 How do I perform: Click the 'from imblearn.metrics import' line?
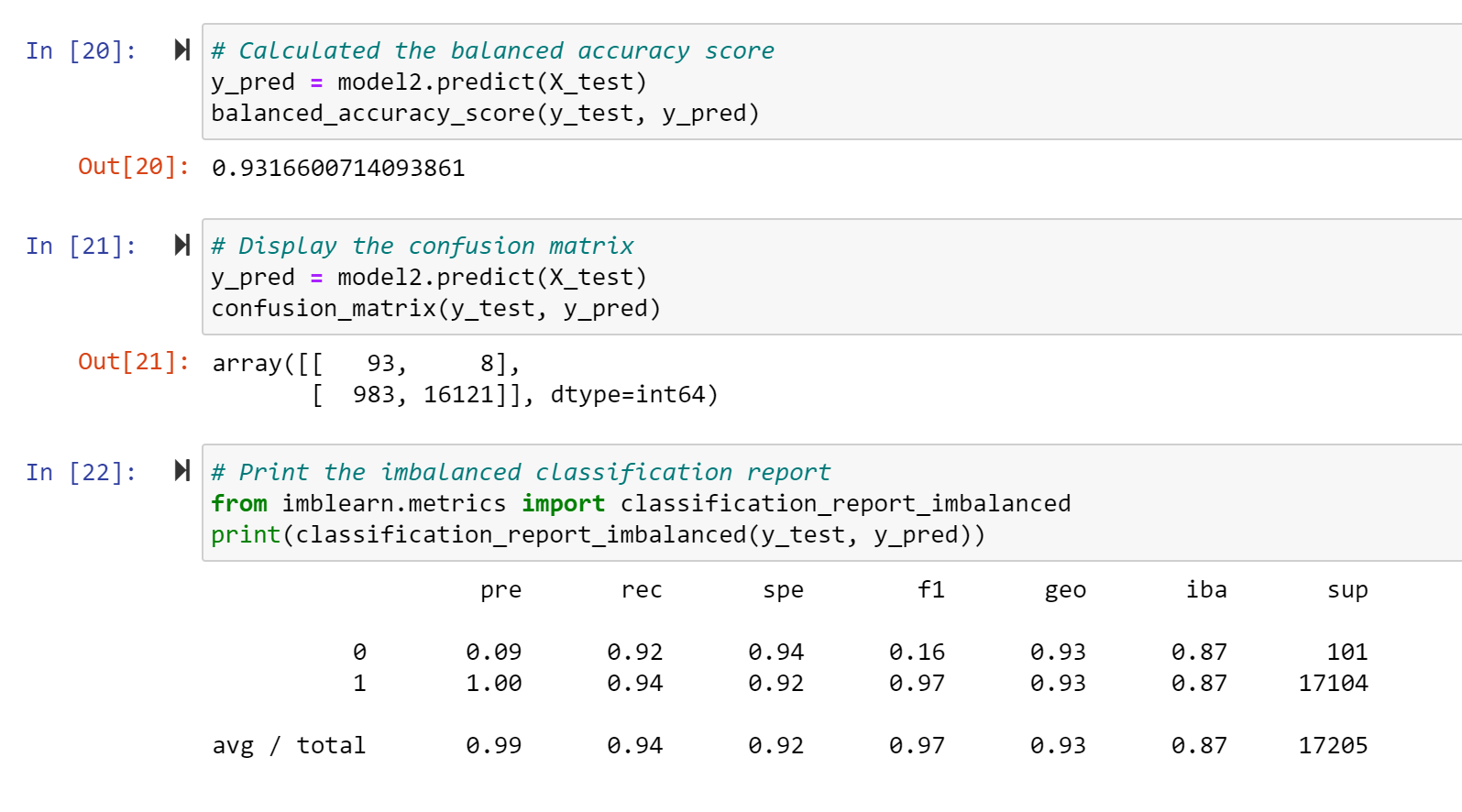[641, 503]
